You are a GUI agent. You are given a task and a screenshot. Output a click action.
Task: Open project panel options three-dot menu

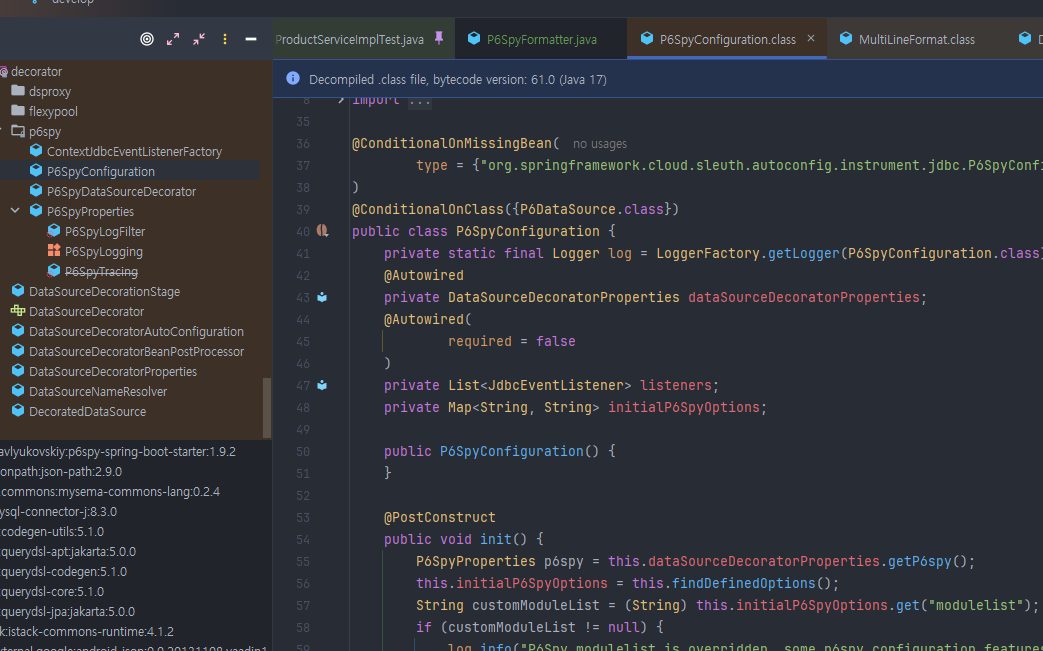pos(225,39)
